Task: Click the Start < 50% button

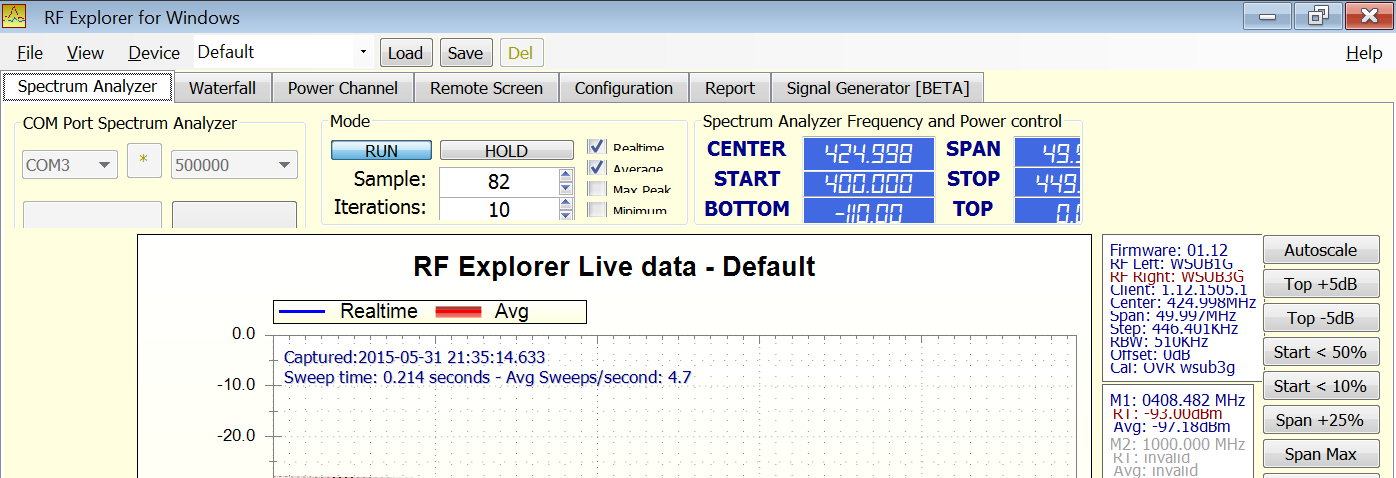Action: (x=1321, y=352)
